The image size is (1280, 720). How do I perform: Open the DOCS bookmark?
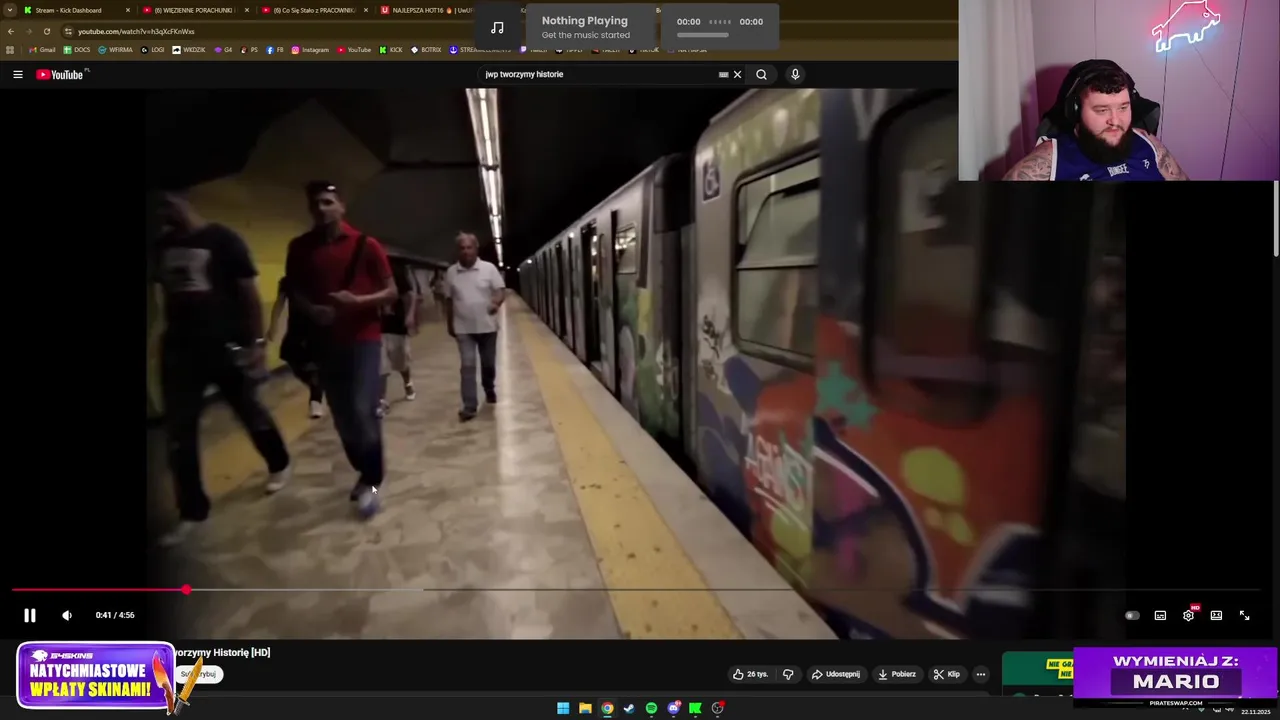coord(77,49)
